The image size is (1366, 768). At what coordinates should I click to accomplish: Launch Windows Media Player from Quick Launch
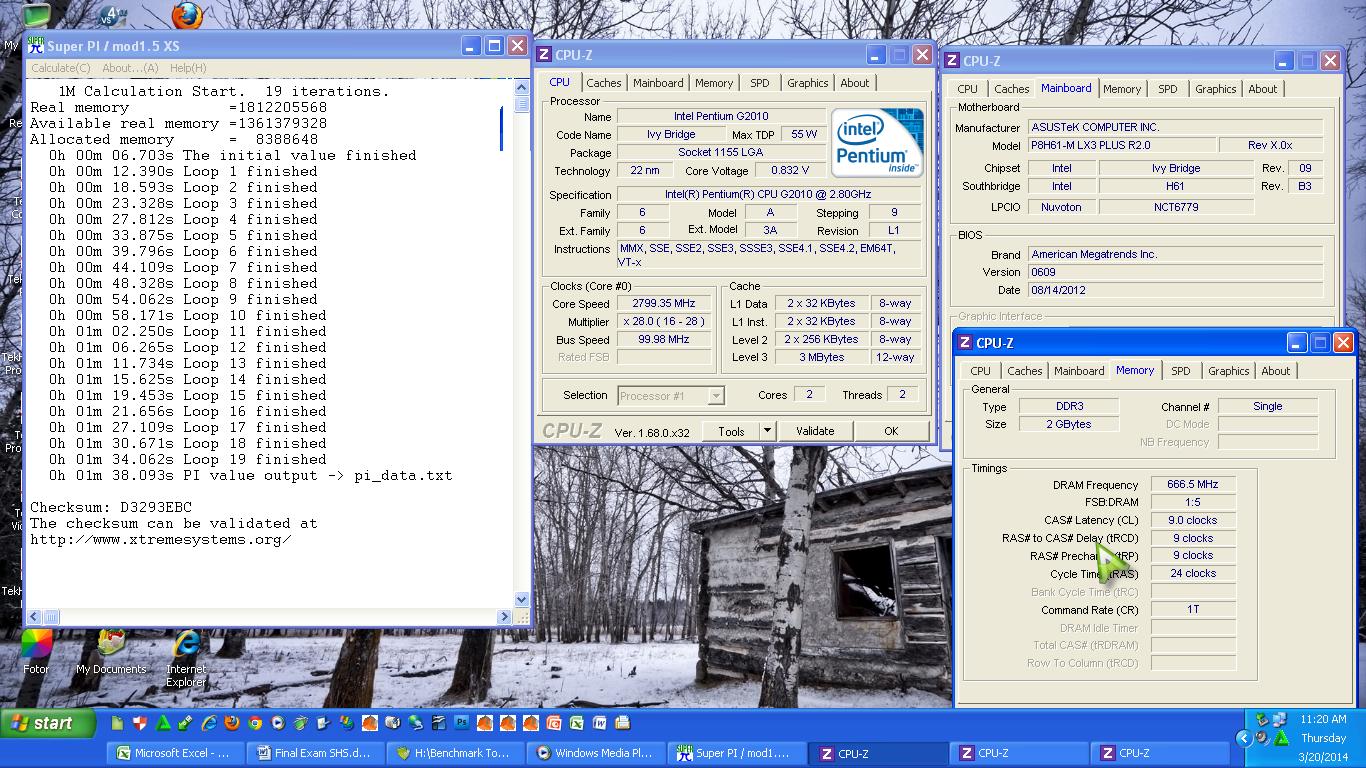tap(278, 723)
